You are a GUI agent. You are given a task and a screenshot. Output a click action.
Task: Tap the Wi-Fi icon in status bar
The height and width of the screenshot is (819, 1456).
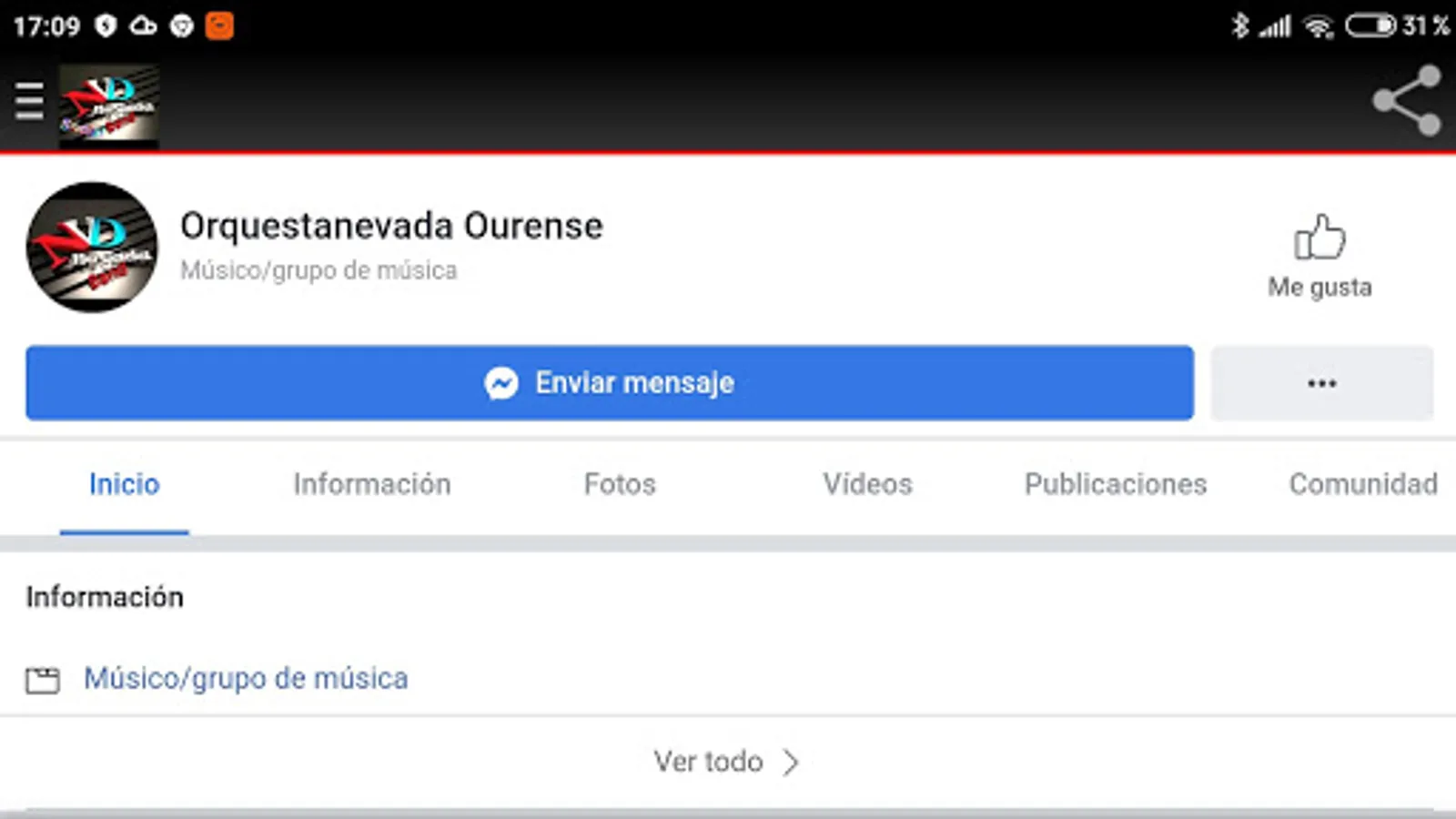[x=1318, y=26]
